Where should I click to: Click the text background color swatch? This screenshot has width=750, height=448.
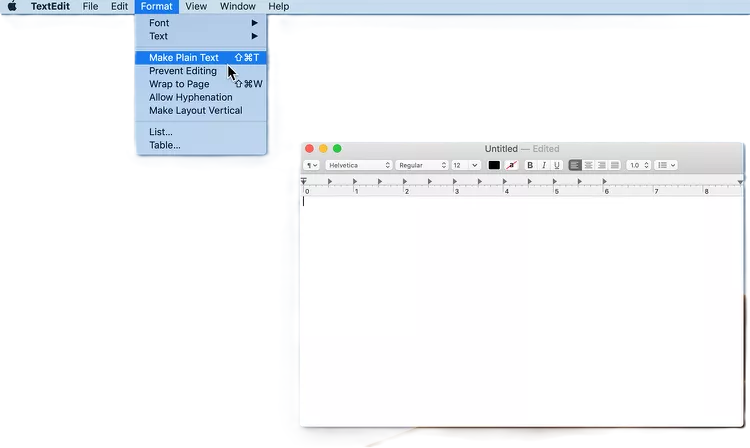pyautogui.click(x=512, y=165)
